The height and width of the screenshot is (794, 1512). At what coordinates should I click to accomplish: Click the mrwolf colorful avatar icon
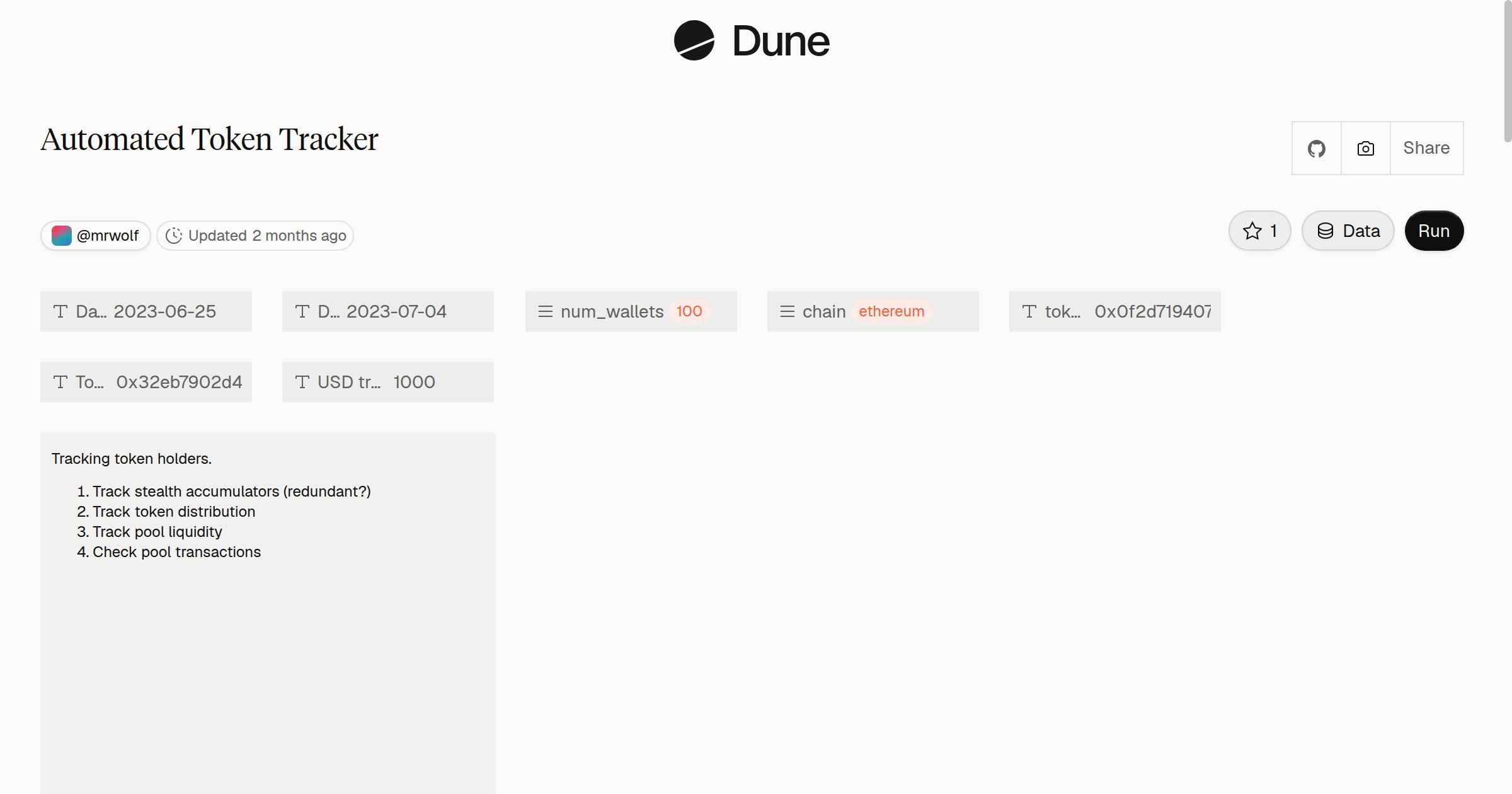[61, 236]
